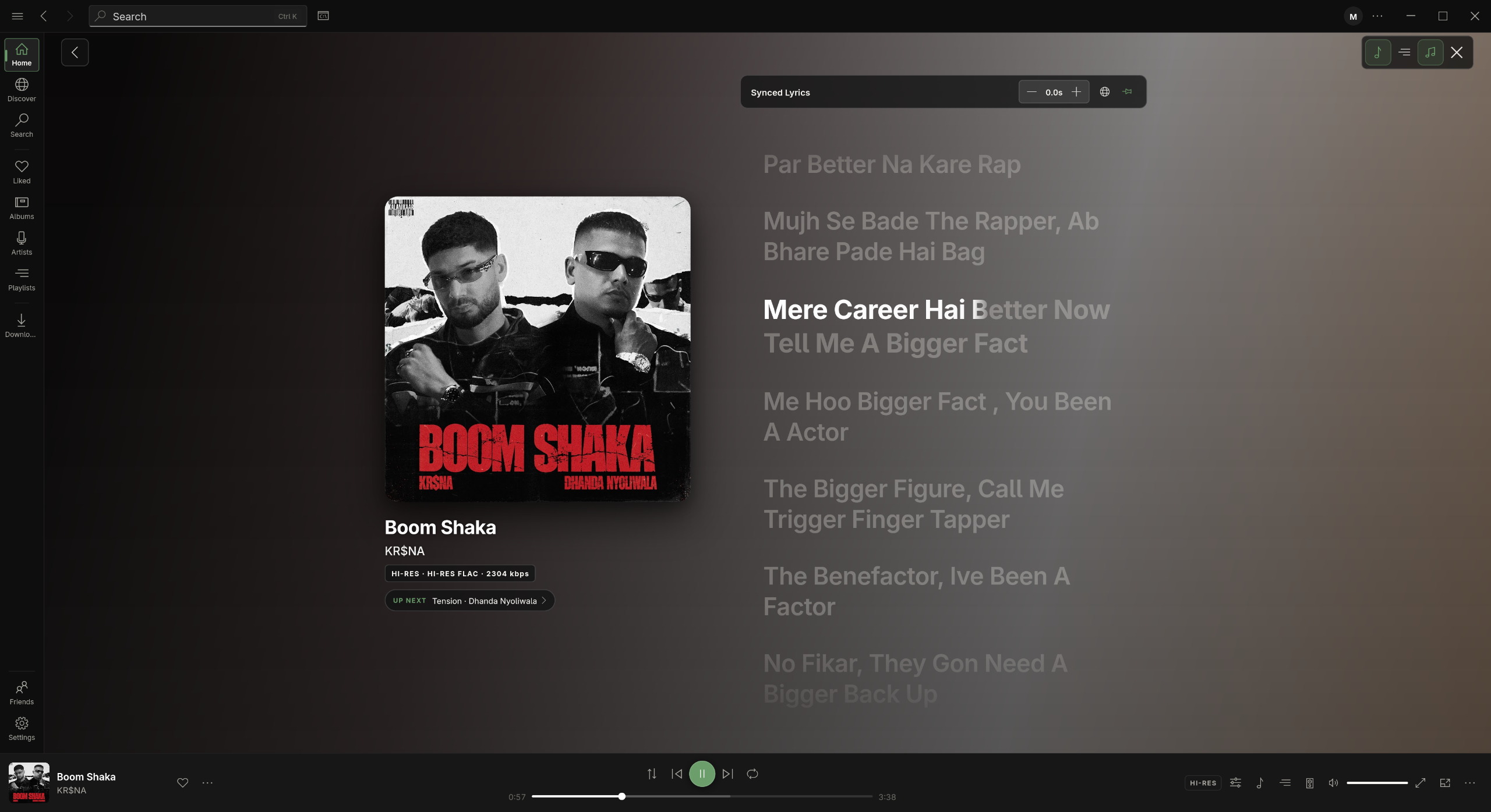Open Settings from the sidebar
This screenshot has height=812, width=1491.
pos(22,729)
